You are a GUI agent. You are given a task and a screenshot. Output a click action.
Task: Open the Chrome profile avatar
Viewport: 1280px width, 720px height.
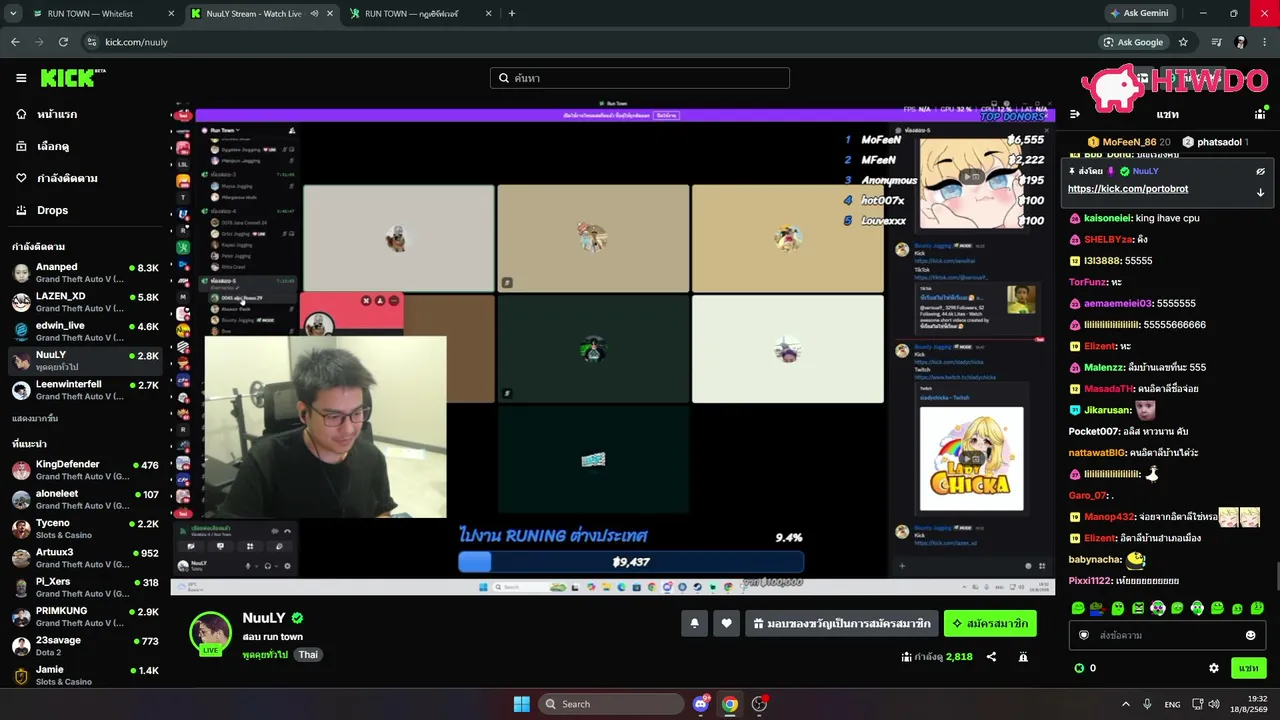tap(1241, 42)
